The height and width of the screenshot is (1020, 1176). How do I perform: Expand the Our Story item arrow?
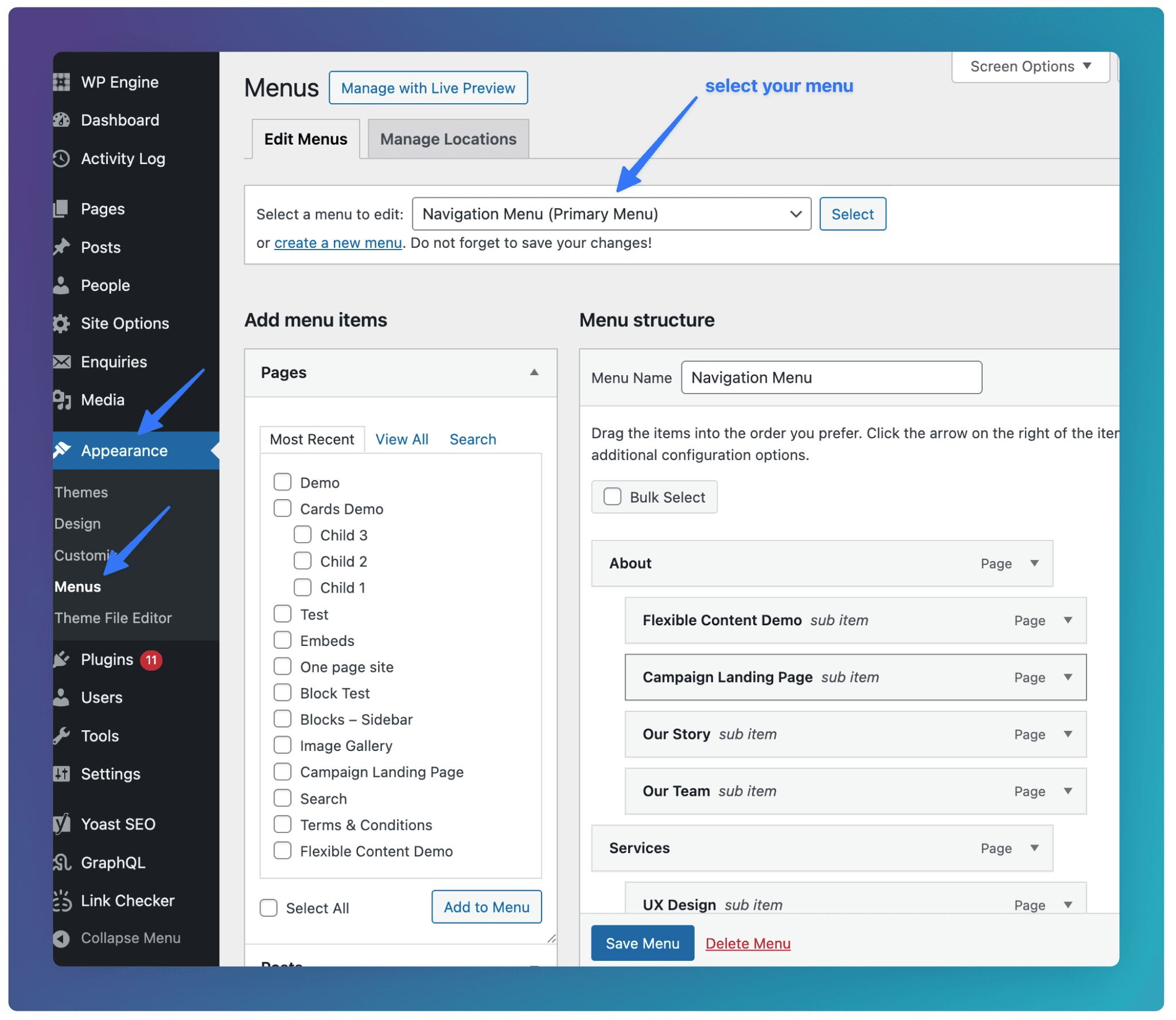pos(1068,734)
